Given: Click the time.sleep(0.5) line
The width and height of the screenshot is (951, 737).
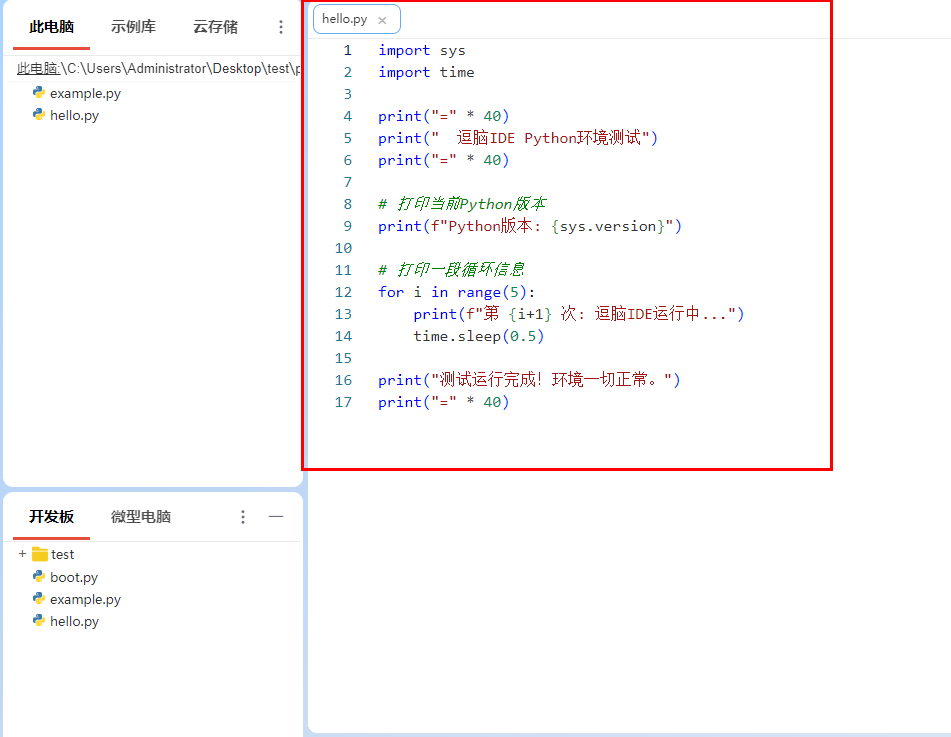Looking at the screenshot, I should pyautogui.click(x=479, y=336).
